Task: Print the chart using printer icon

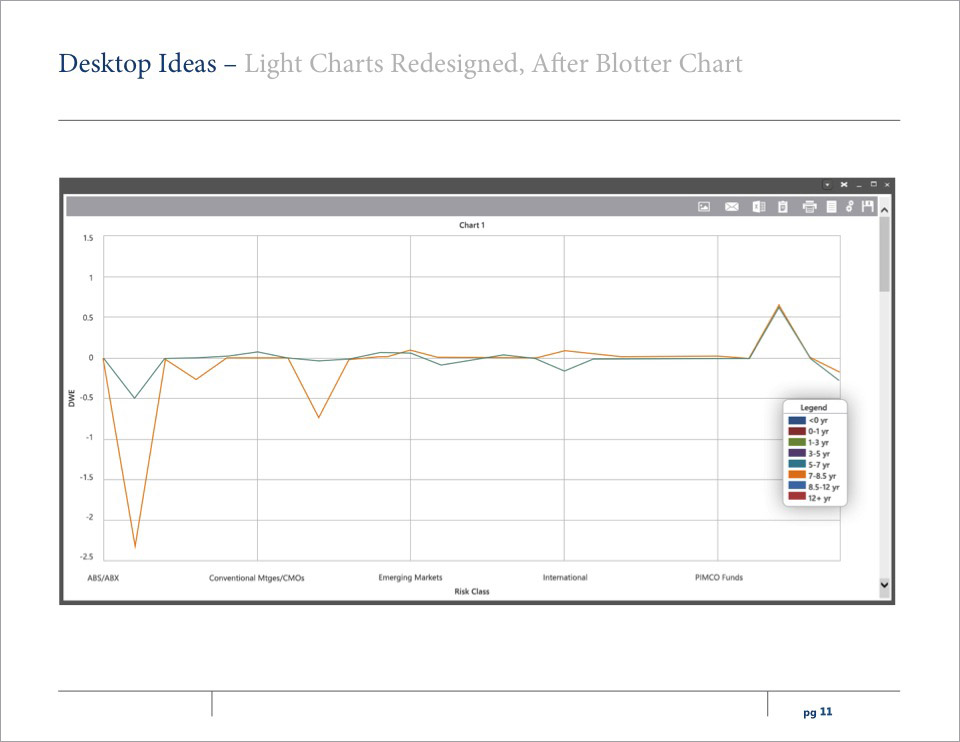Action: [x=809, y=207]
